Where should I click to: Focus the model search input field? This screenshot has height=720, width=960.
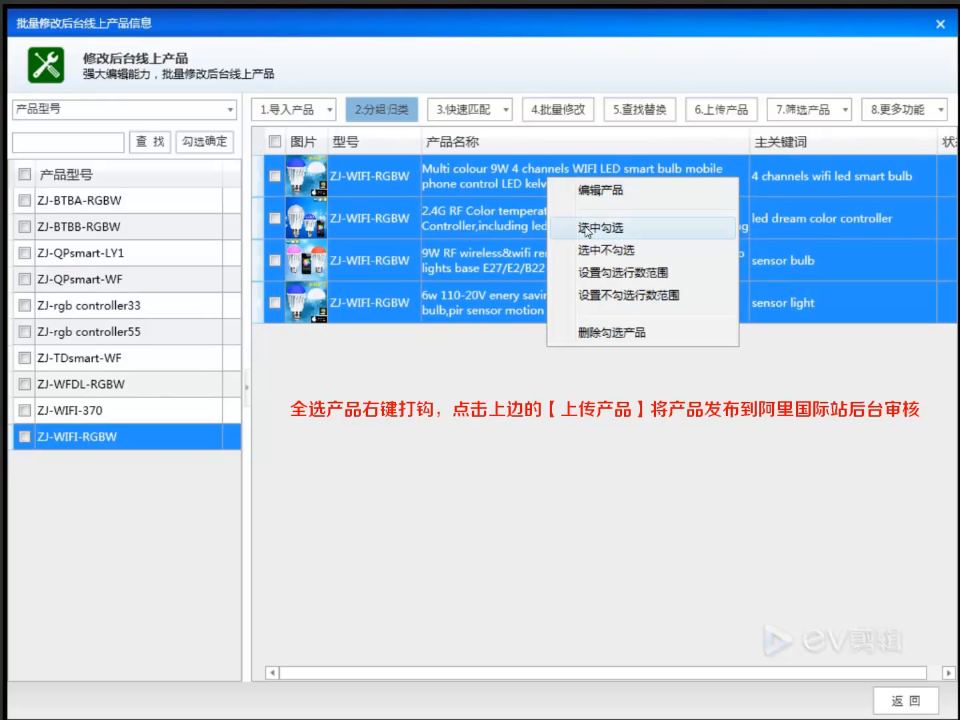[68, 143]
